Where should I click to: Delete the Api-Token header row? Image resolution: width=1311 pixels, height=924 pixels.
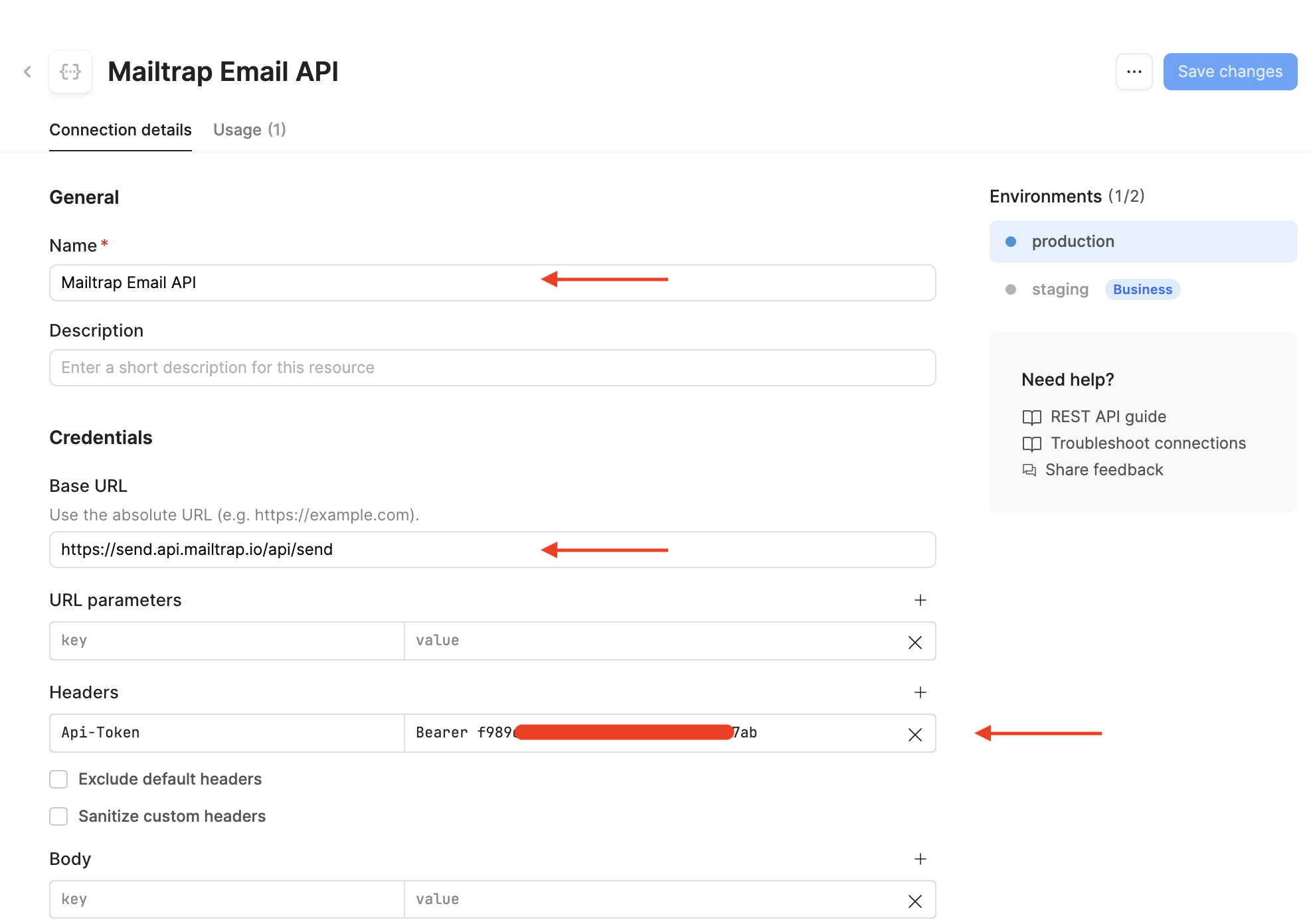(915, 734)
